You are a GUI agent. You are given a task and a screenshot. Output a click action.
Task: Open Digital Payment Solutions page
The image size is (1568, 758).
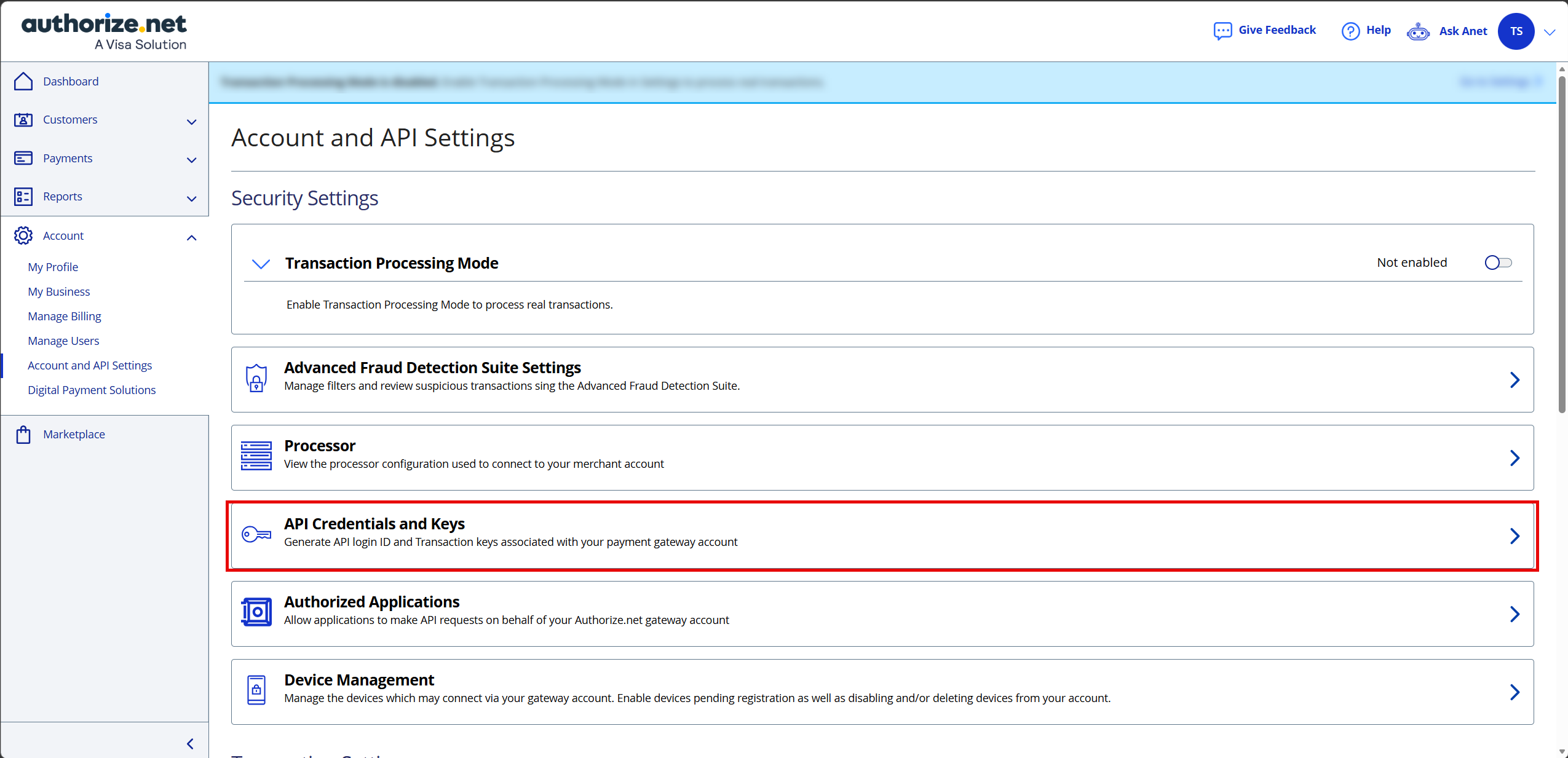tap(92, 390)
